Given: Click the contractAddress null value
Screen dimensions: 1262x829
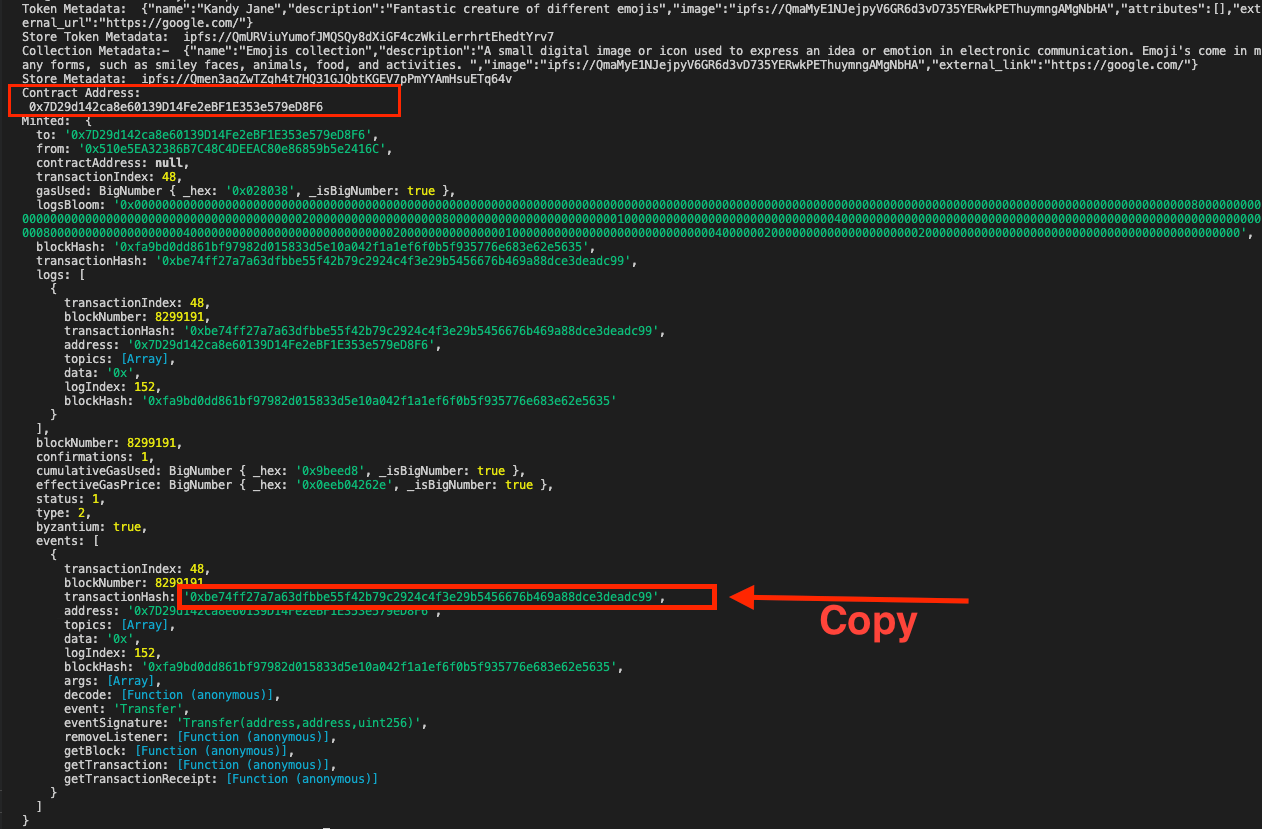Looking at the screenshot, I should click(x=168, y=163).
